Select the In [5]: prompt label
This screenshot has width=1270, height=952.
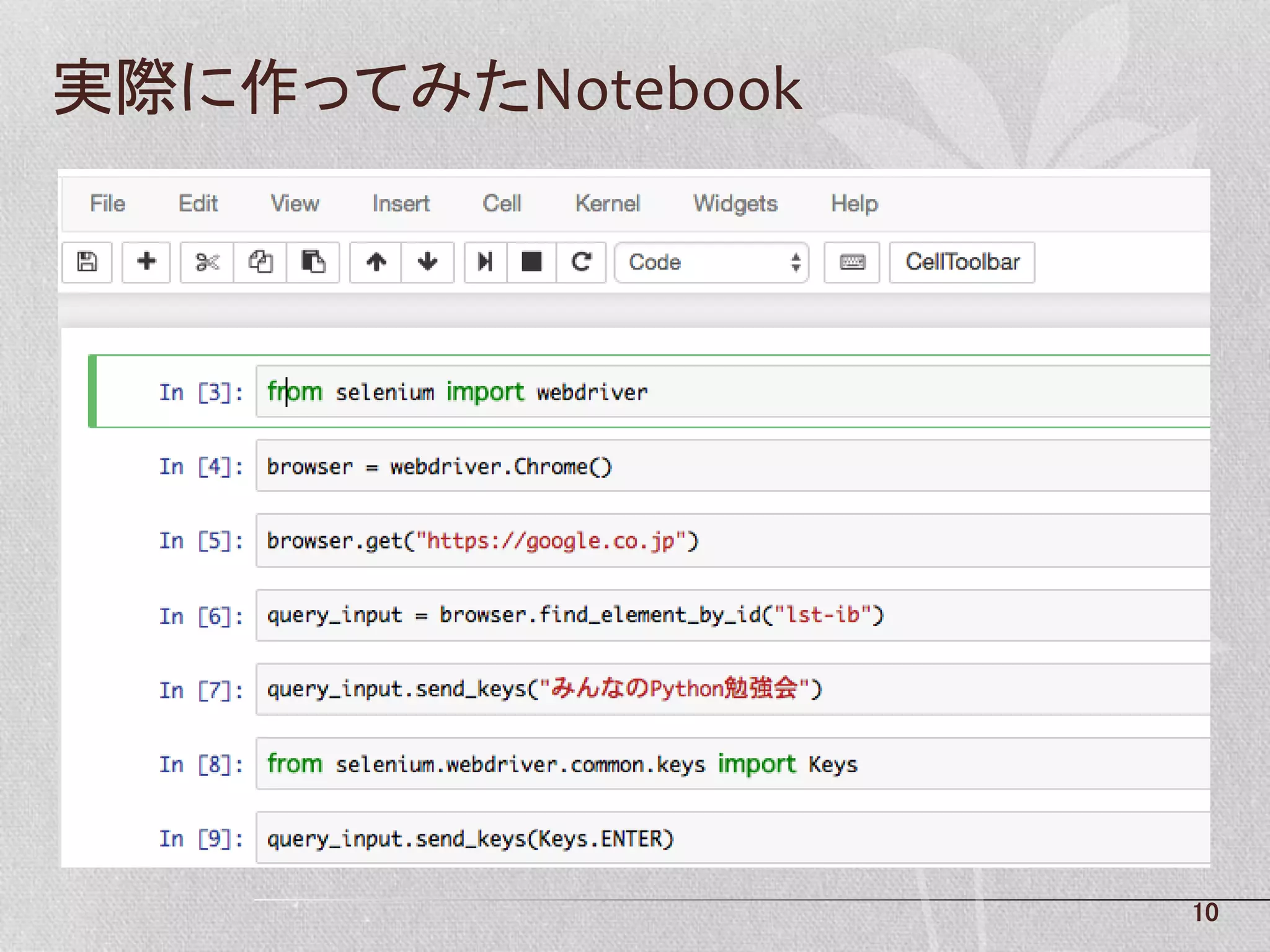(202, 541)
